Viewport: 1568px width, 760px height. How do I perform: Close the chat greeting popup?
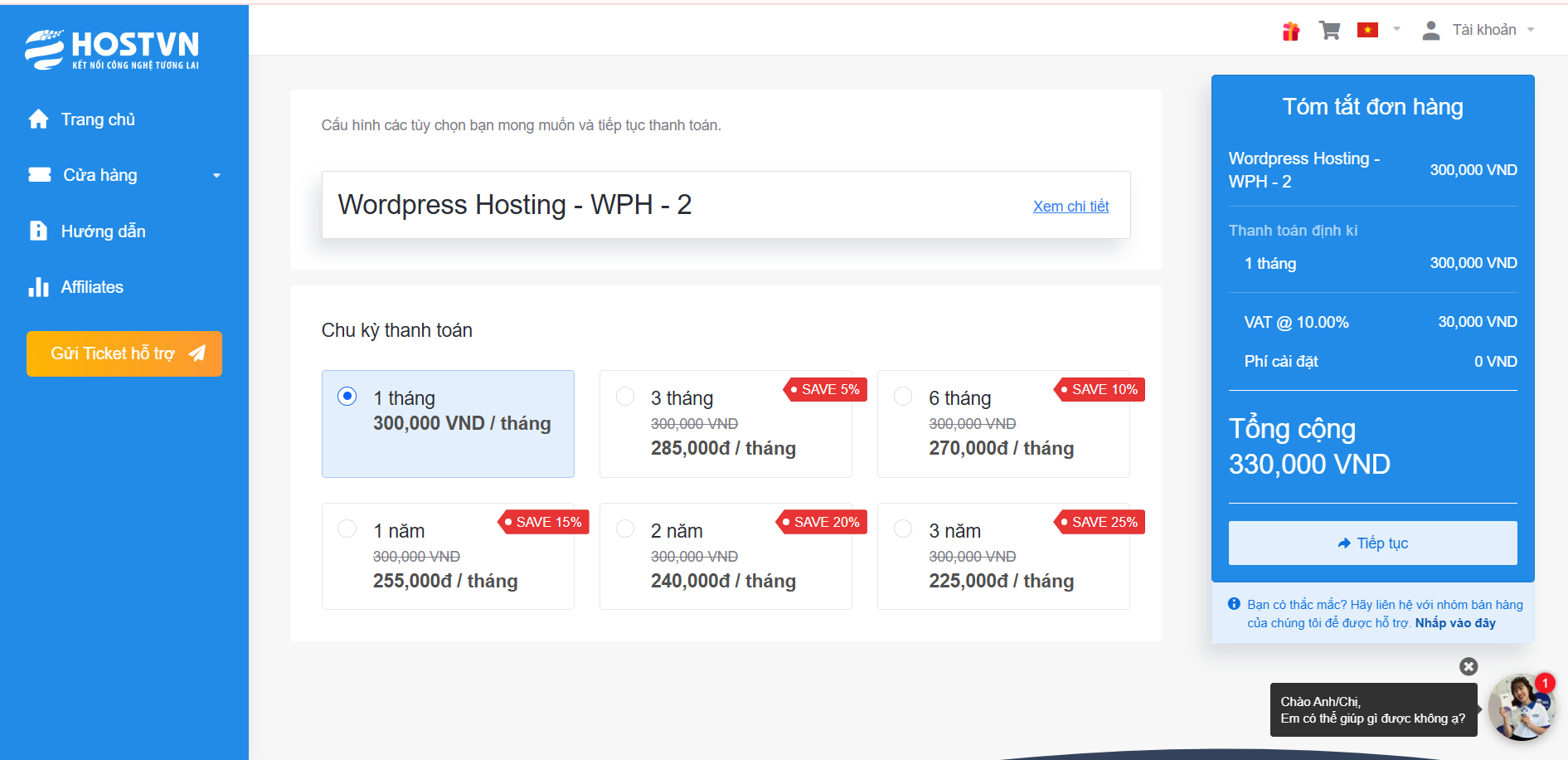(x=1468, y=666)
